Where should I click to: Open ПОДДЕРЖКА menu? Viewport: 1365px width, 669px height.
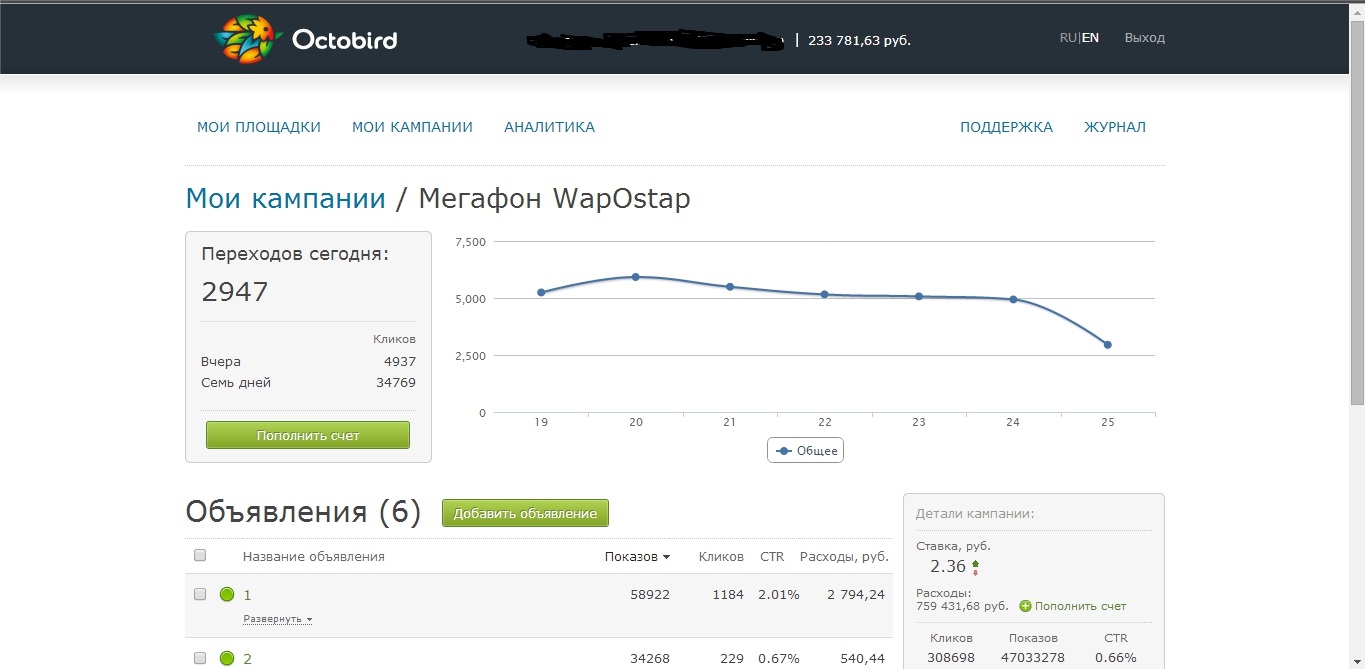(x=1006, y=127)
